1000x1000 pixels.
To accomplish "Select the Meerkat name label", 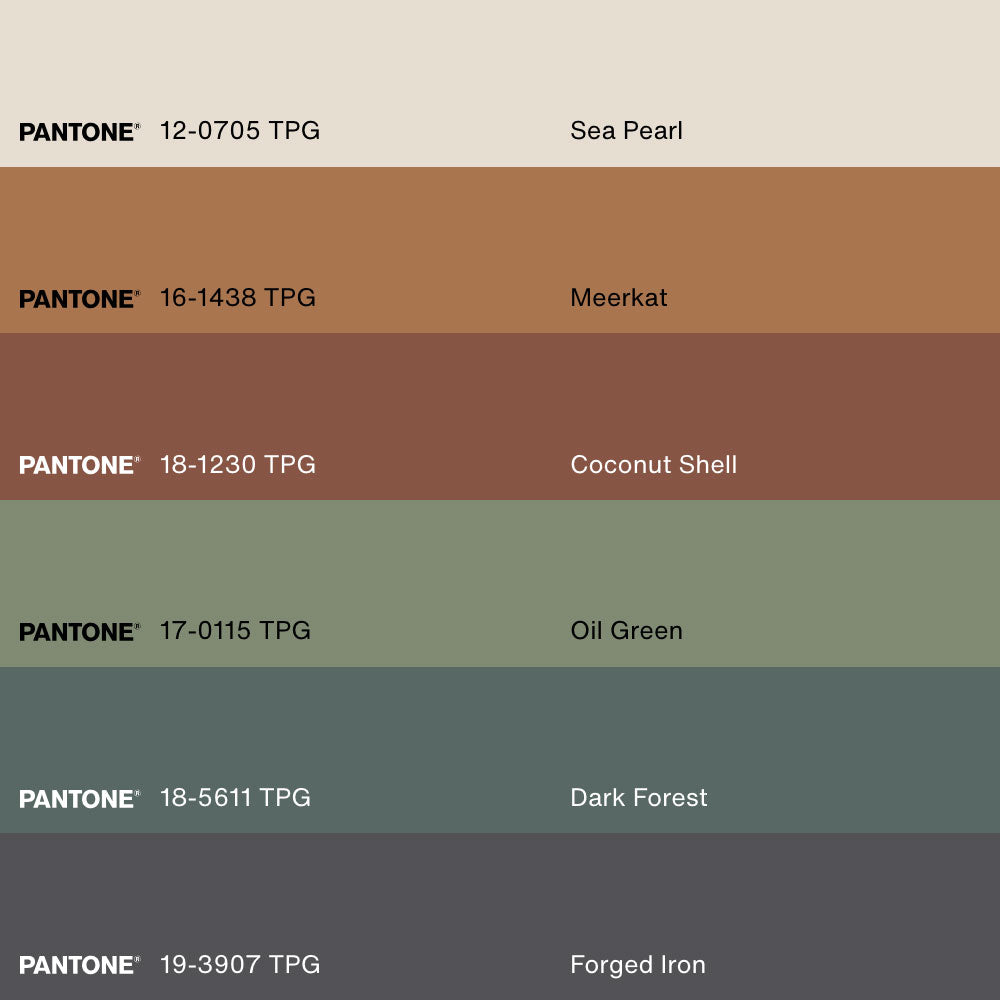I will [x=618, y=298].
